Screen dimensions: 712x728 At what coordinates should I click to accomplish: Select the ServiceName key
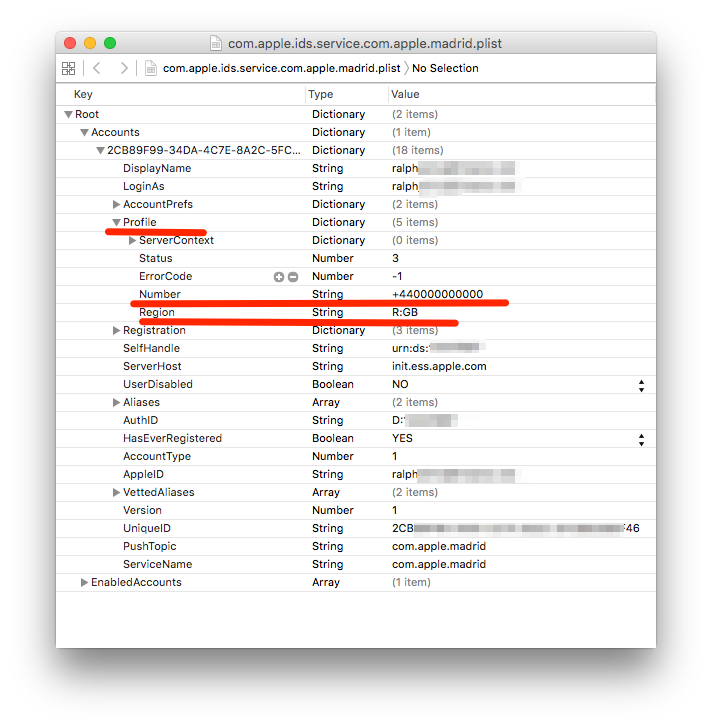(157, 565)
